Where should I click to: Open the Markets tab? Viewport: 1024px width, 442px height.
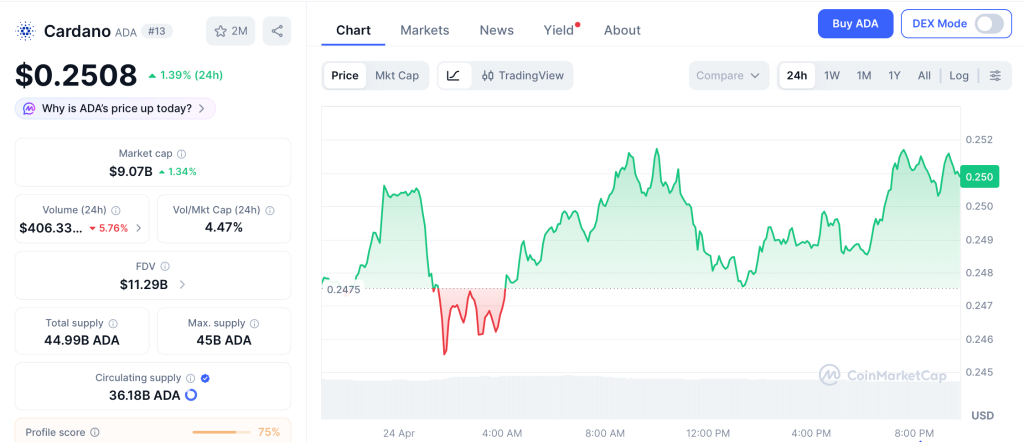(x=425, y=30)
